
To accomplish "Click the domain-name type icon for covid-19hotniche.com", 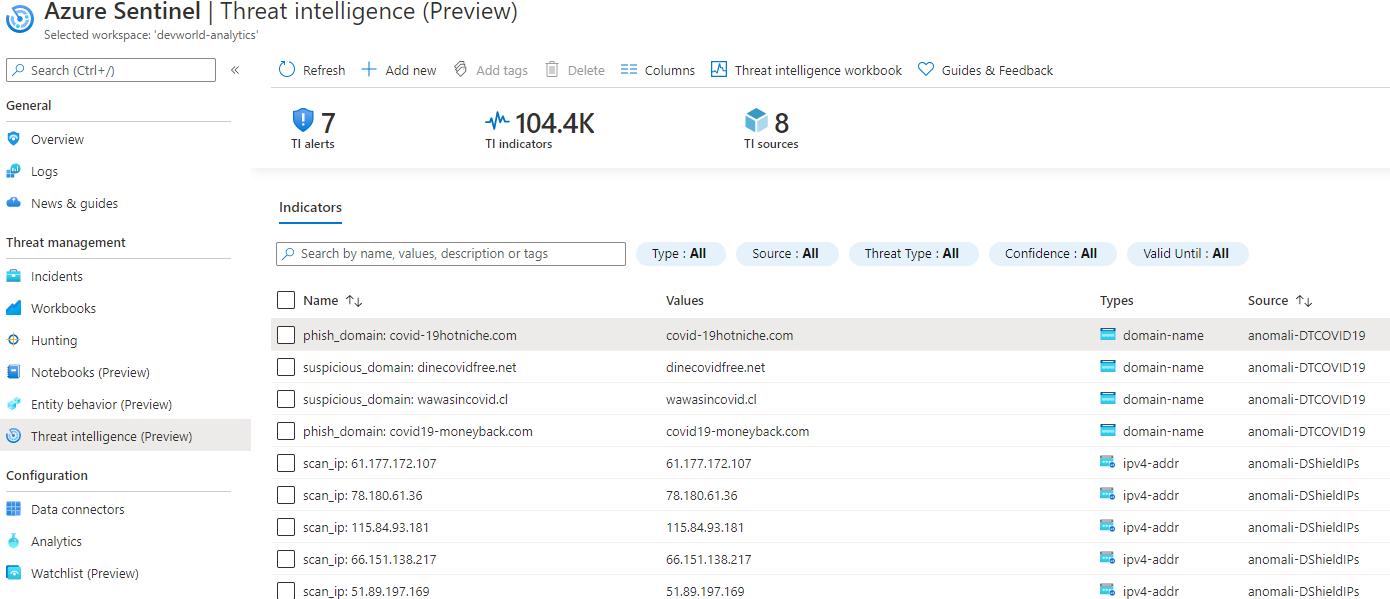I will click(1107, 335).
